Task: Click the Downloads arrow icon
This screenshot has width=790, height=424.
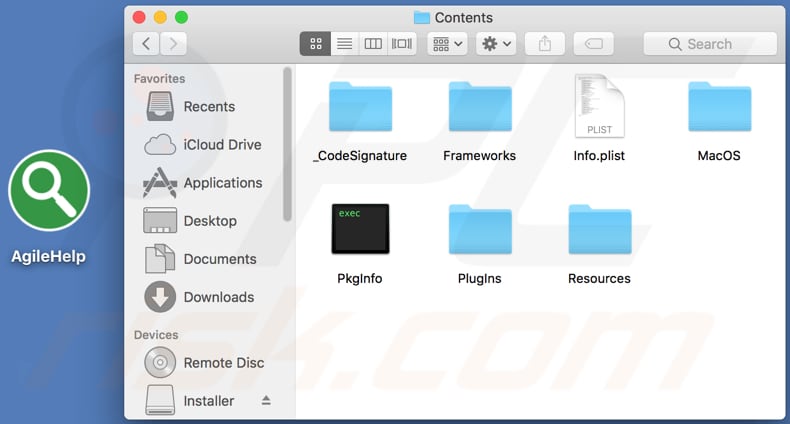Action: click(160, 297)
